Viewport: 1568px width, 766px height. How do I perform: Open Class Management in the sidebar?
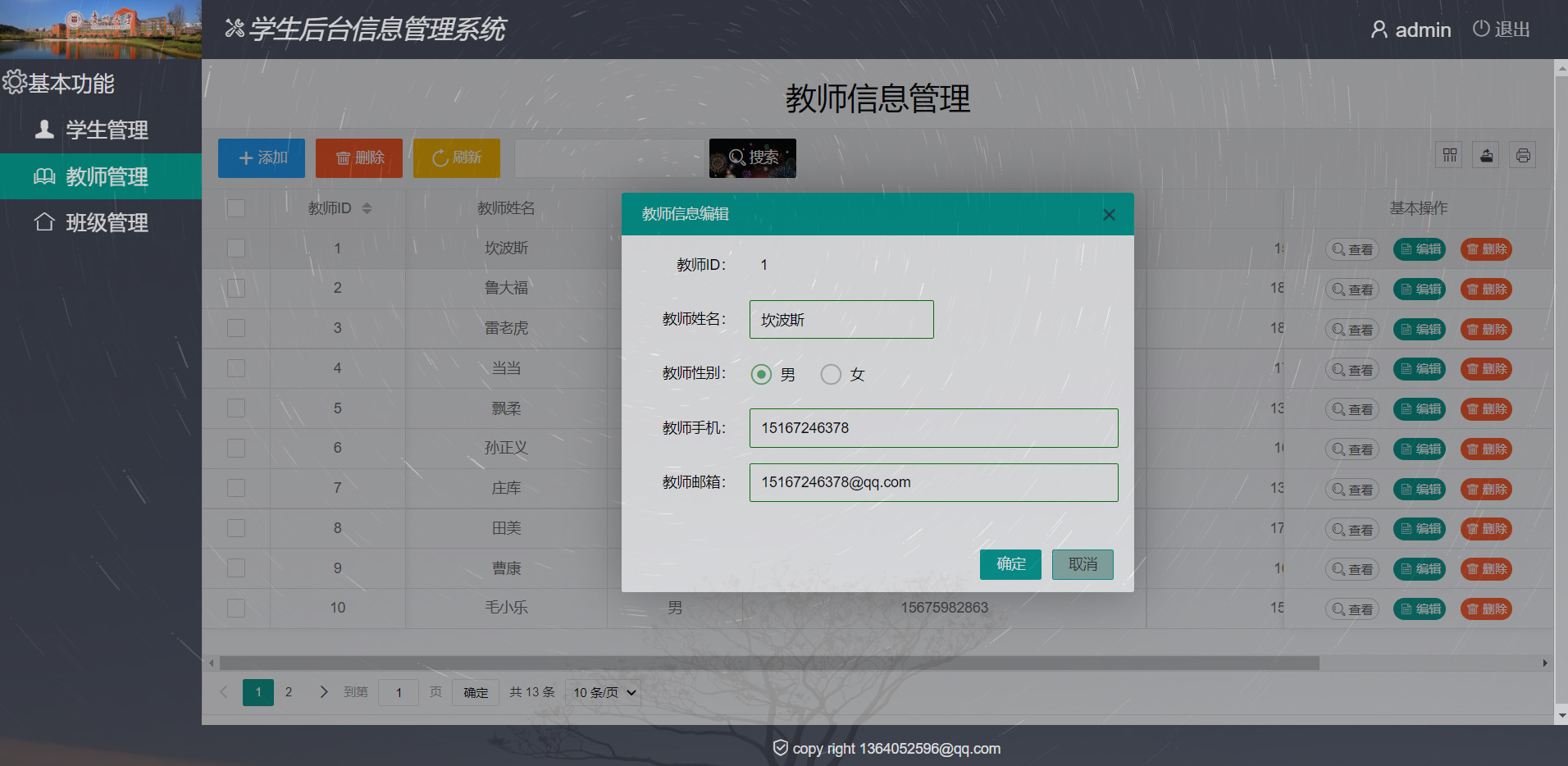pos(107,223)
